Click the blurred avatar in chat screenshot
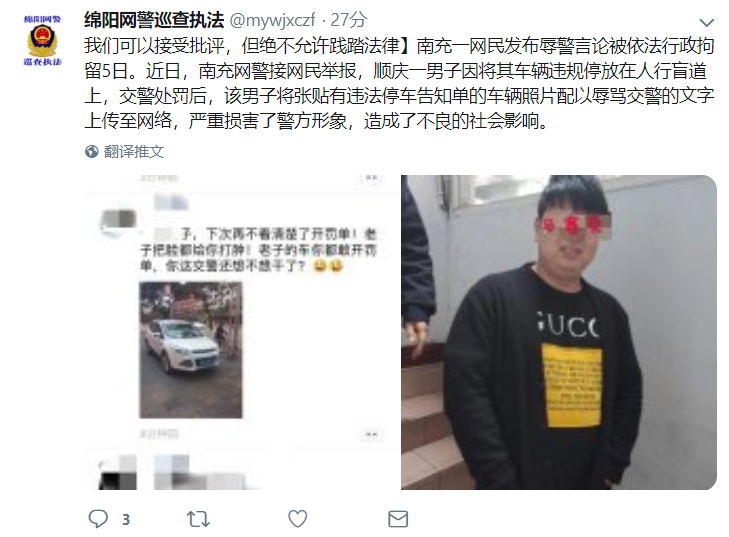The image size is (729, 537). coord(118,221)
